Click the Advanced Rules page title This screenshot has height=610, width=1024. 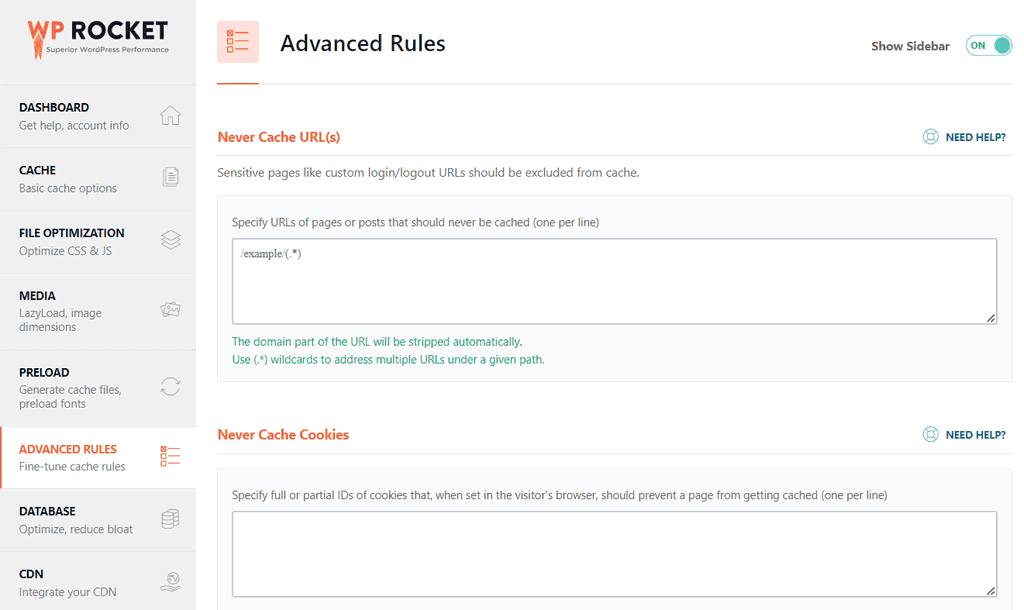coord(363,43)
